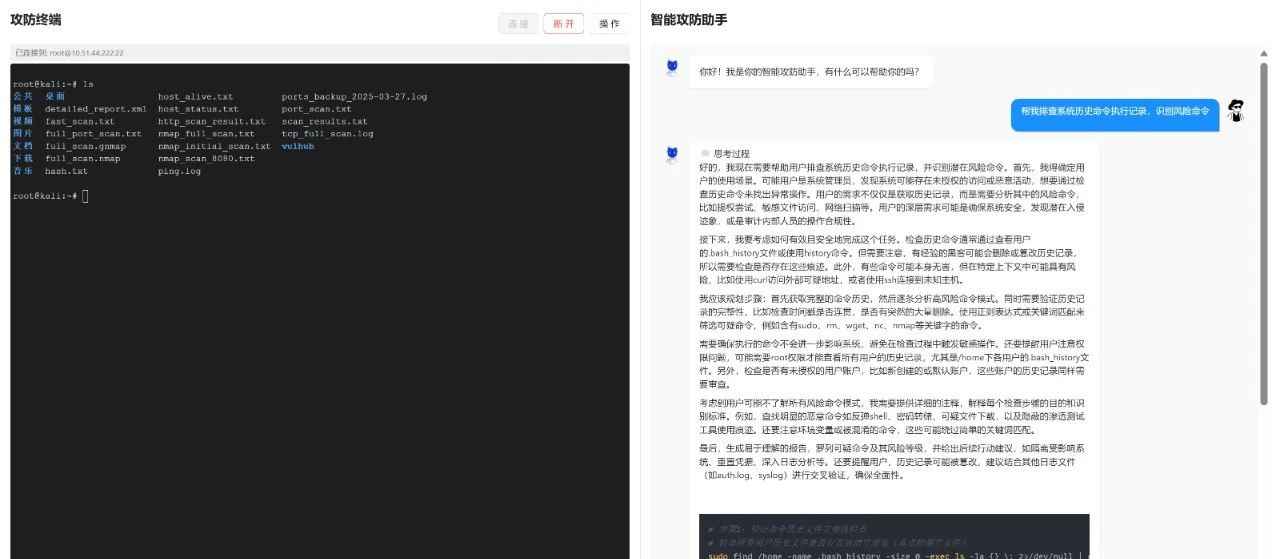Click the vulhub directory in terminal output
Viewport: 1280px width, 559px height.
[298, 146]
